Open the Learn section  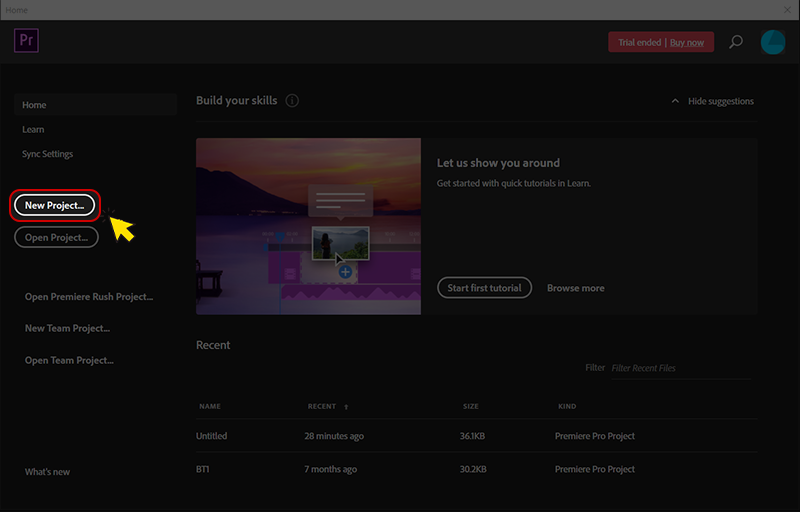coord(33,129)
